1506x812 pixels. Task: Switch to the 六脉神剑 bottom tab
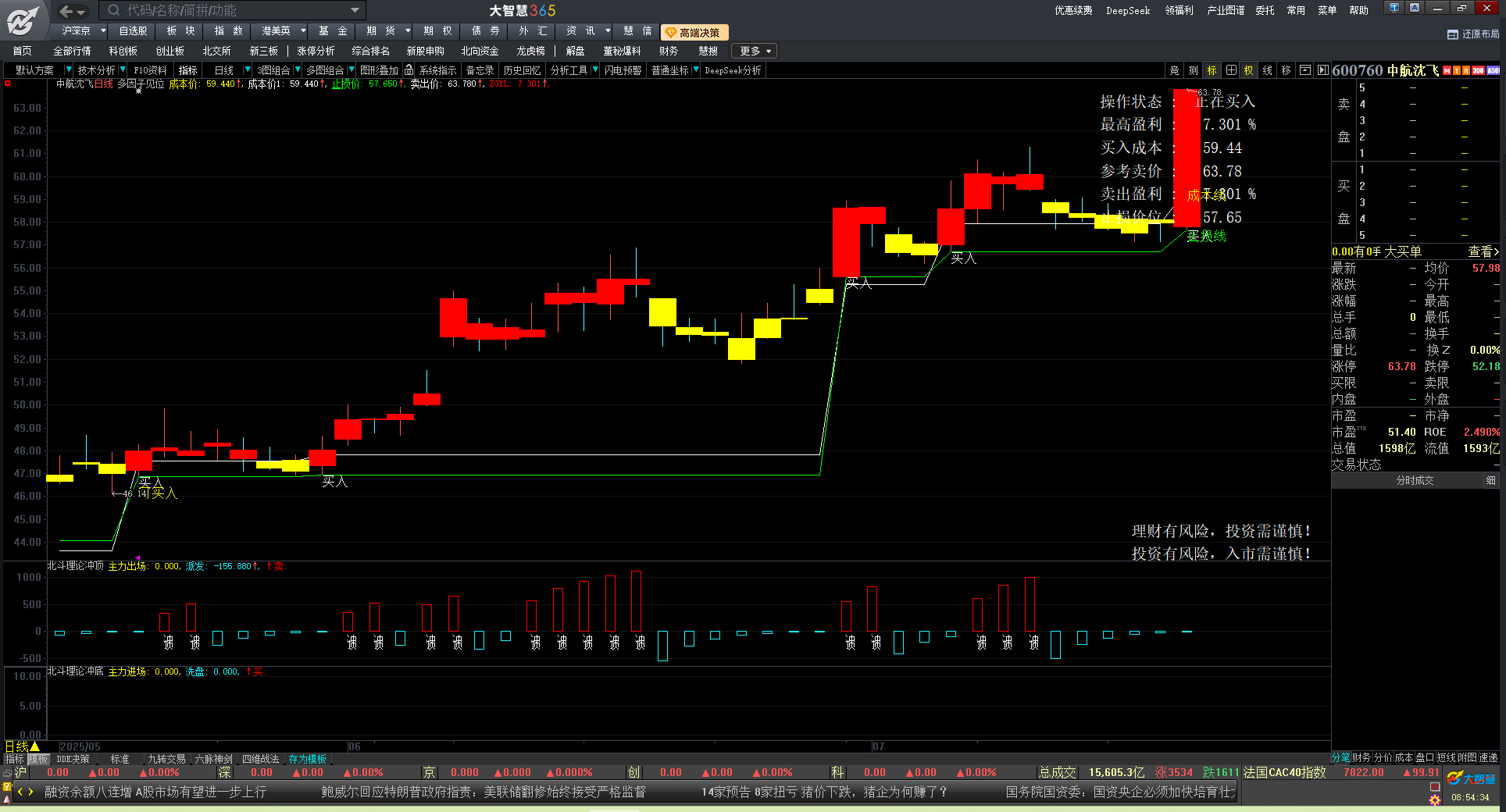[213, 759]
